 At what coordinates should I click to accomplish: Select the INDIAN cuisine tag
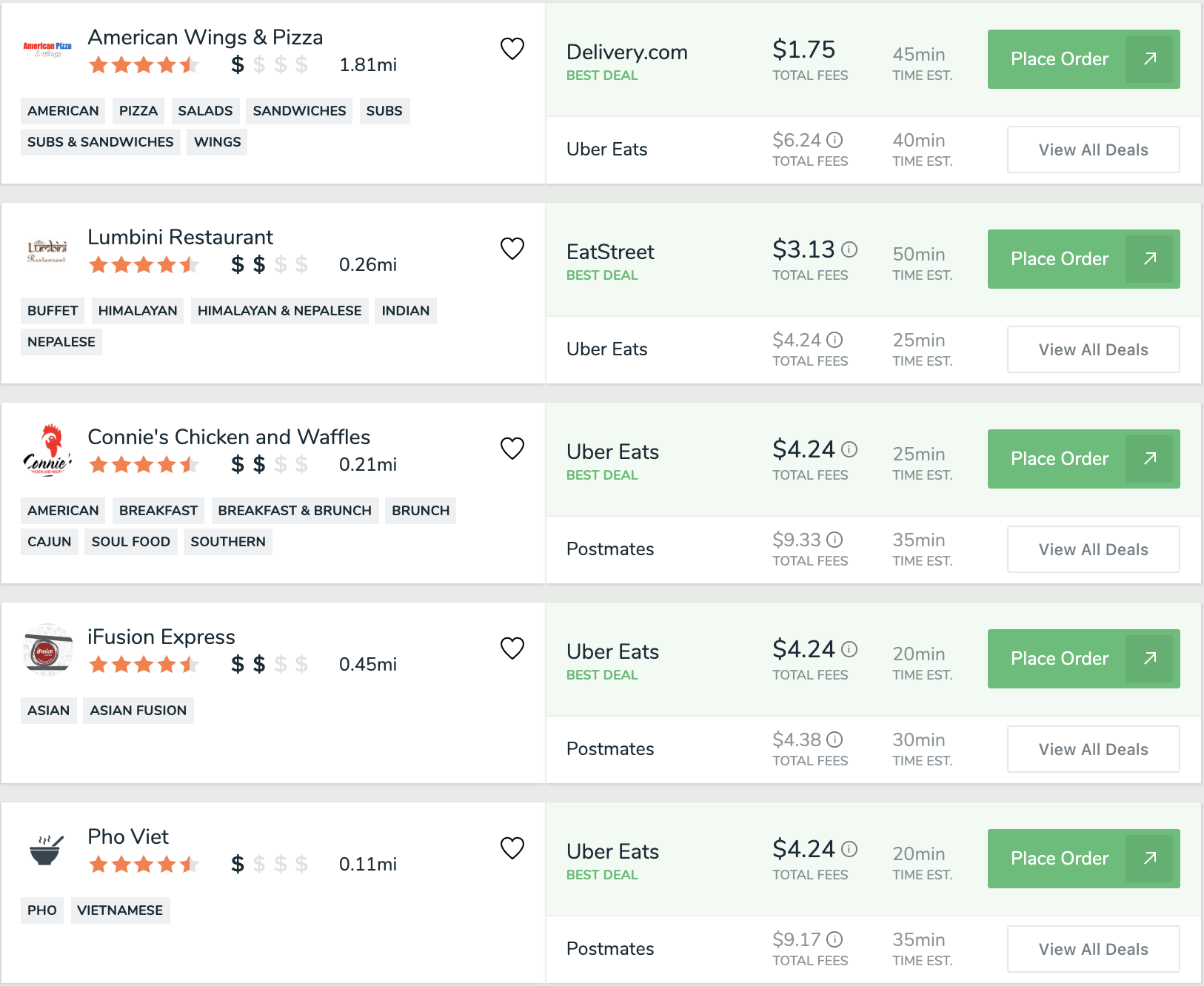click(x=406, y=311)
